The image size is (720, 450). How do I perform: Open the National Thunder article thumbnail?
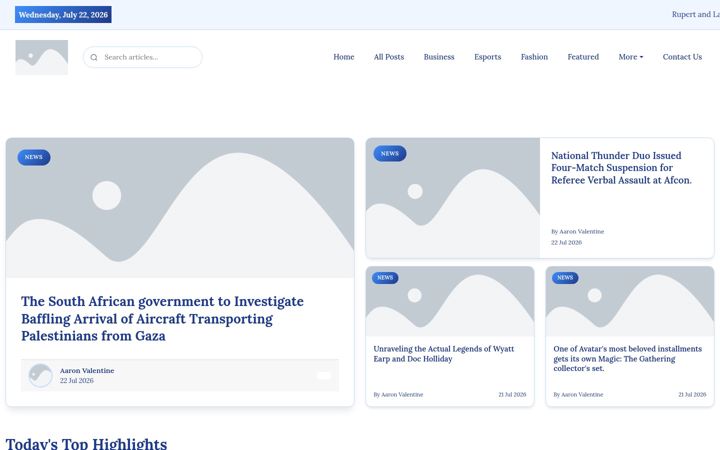[453, 198]
